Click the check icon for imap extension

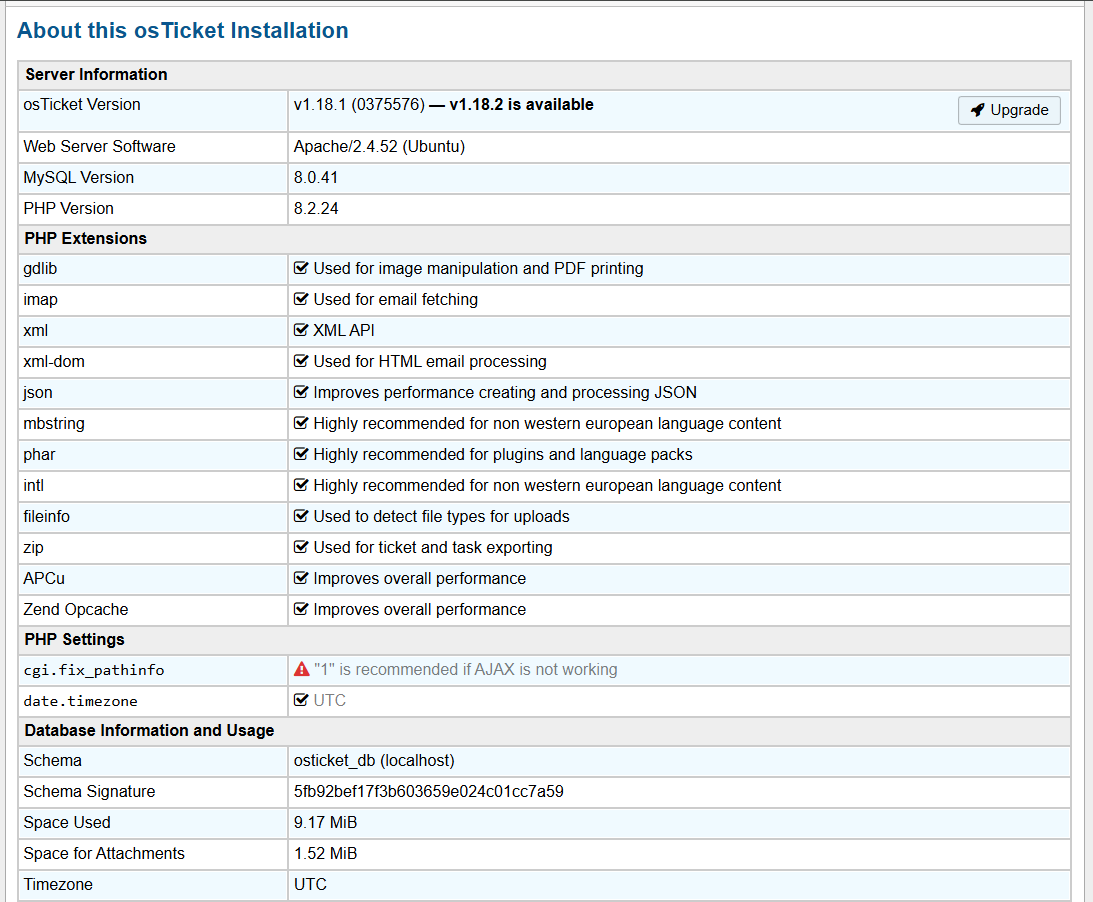click(301, 299)
